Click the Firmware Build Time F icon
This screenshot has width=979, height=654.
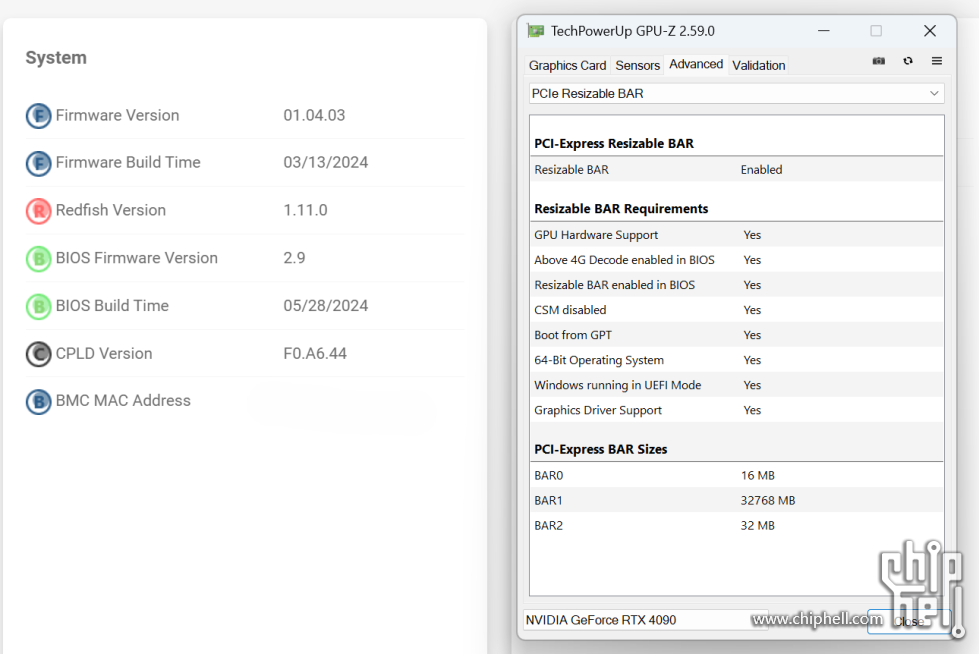pos(39,163)
